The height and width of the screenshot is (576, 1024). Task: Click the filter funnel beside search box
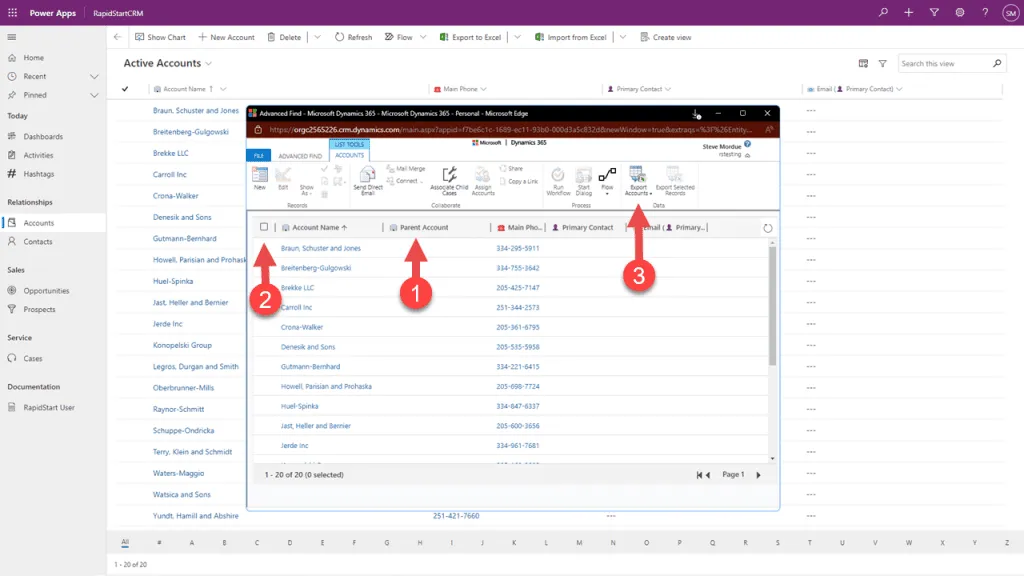882,64
